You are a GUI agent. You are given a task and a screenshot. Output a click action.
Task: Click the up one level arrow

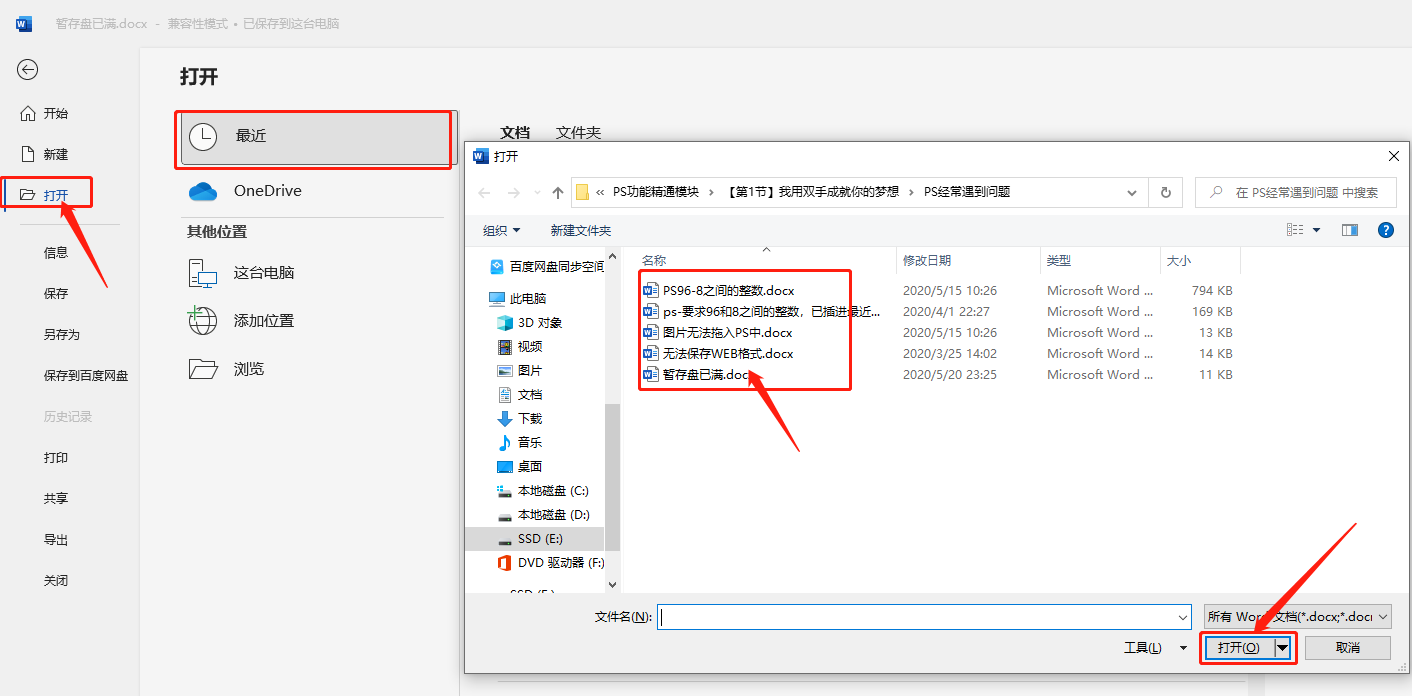(x=558, y=193)
